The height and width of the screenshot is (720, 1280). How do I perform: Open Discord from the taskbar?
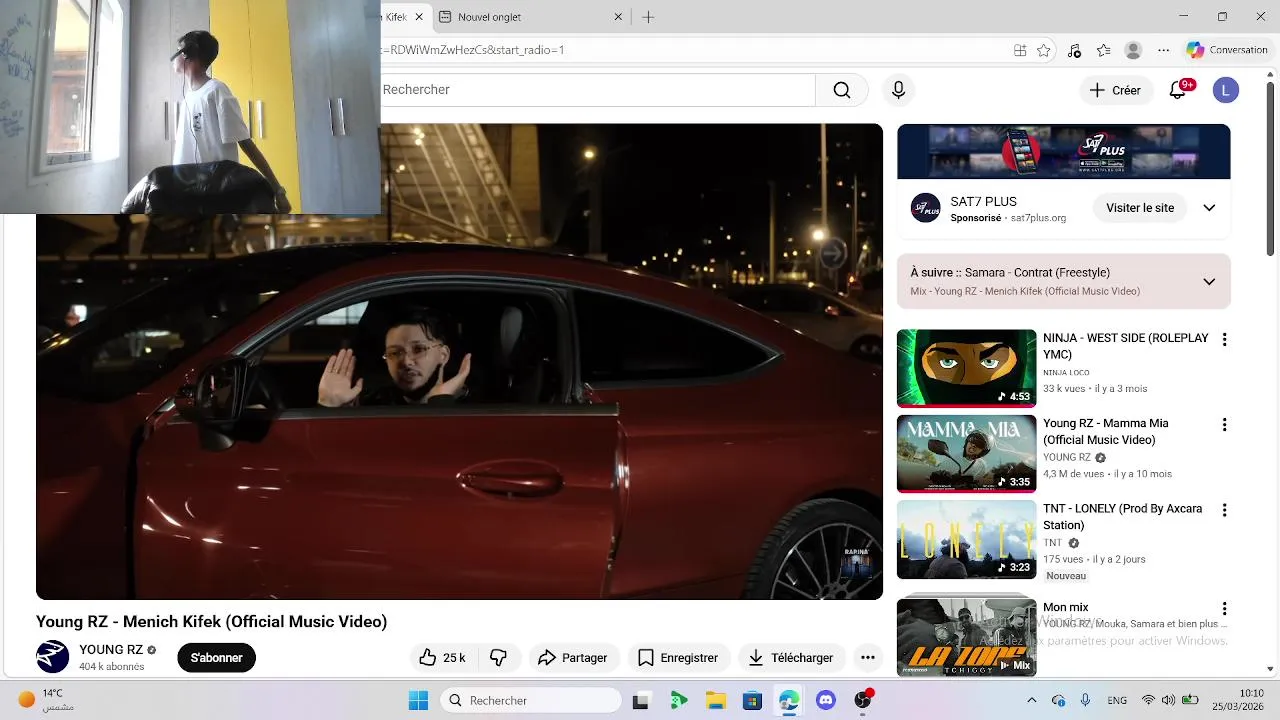(x=826, y=701)
